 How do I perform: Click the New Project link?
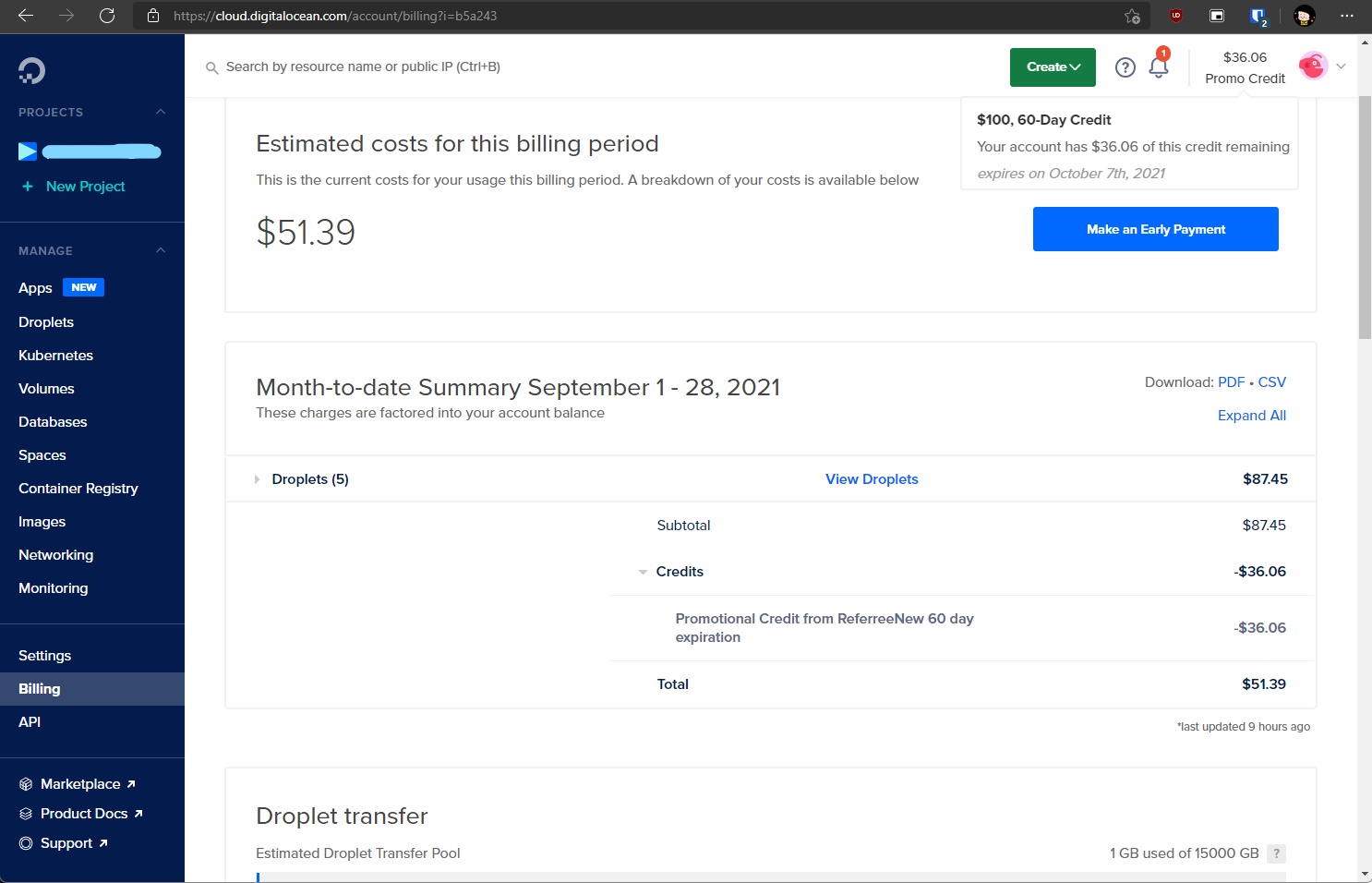pos(85,187)
